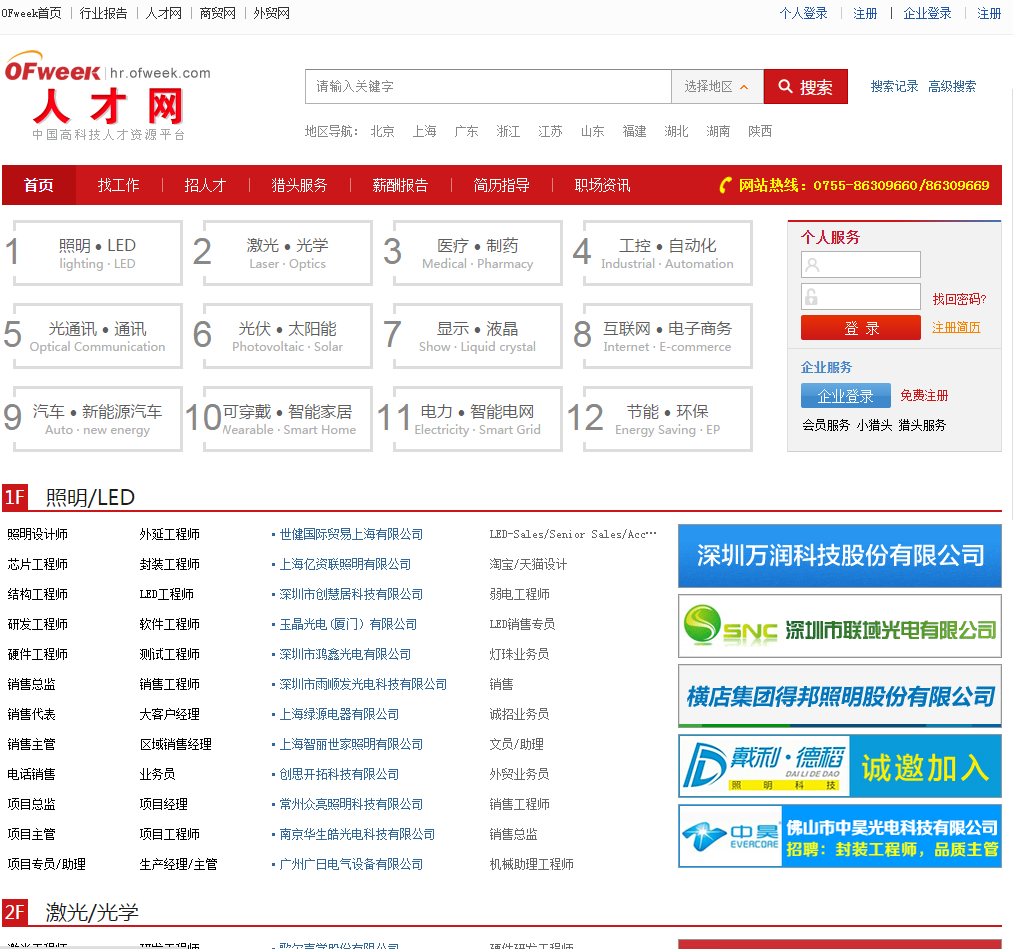Open company 世健国际贸易上海有限公司

(x=351, y=534)
